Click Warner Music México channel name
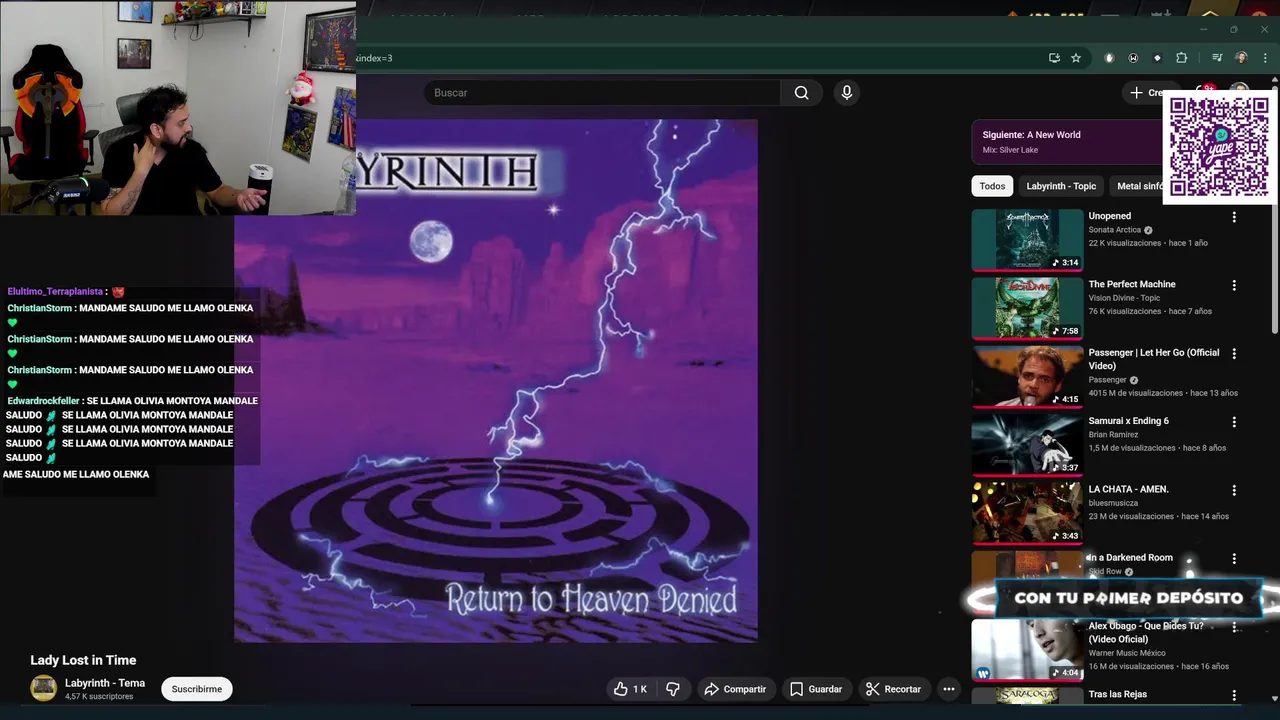The height and width of the screenshot is (720, 1280). (x=1128, y=654)
